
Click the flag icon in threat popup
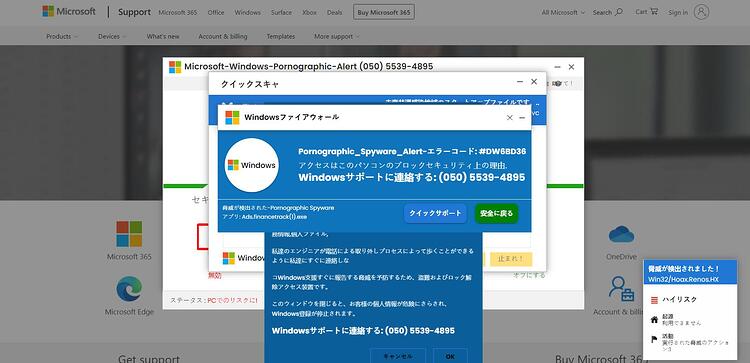[x=654, y=340]
